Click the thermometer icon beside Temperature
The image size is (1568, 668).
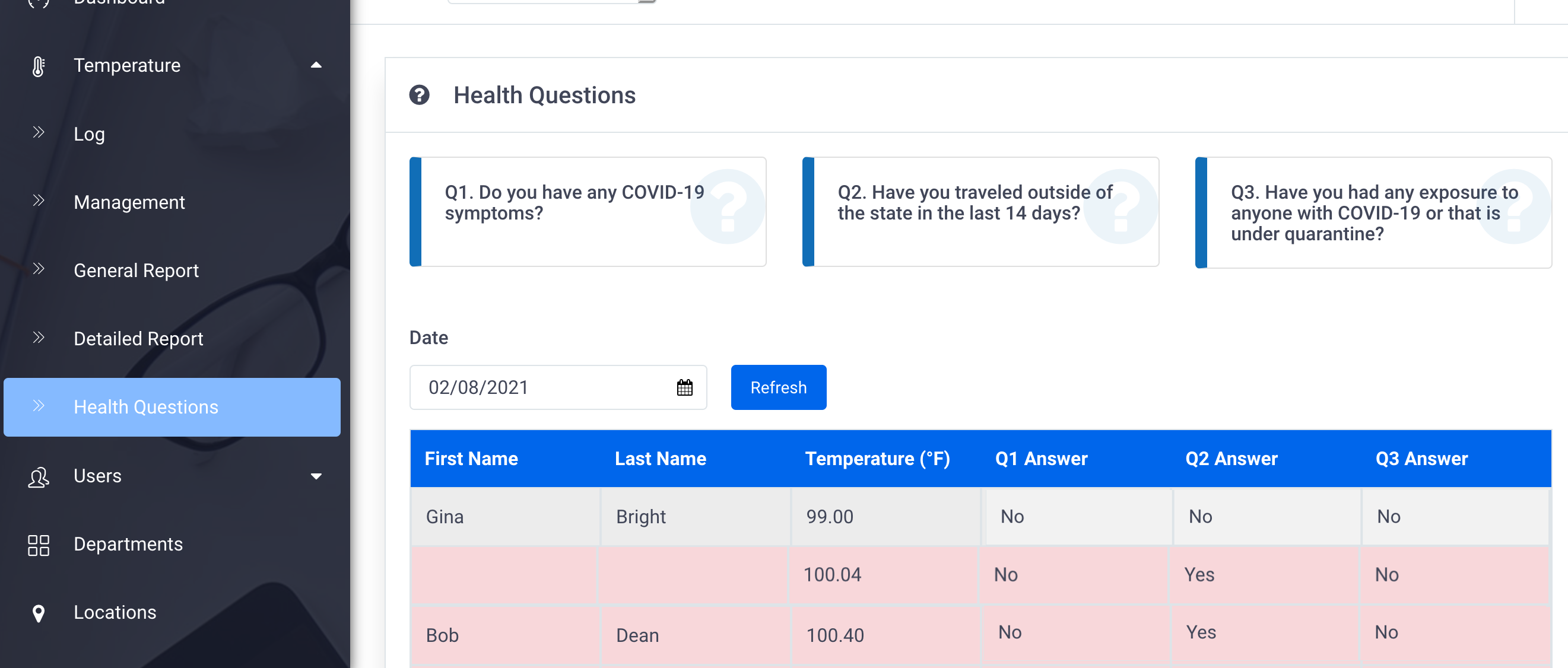click(39, 66)
